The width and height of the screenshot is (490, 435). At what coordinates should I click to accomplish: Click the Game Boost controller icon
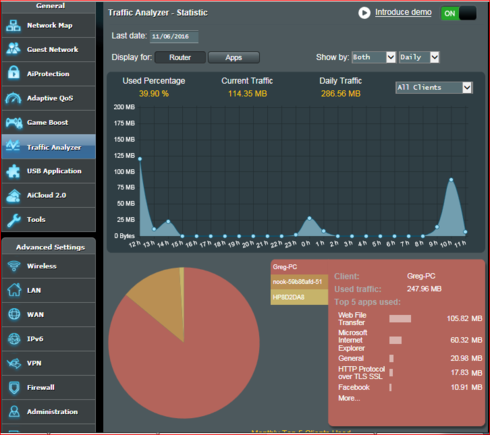[x=14, y=123]
